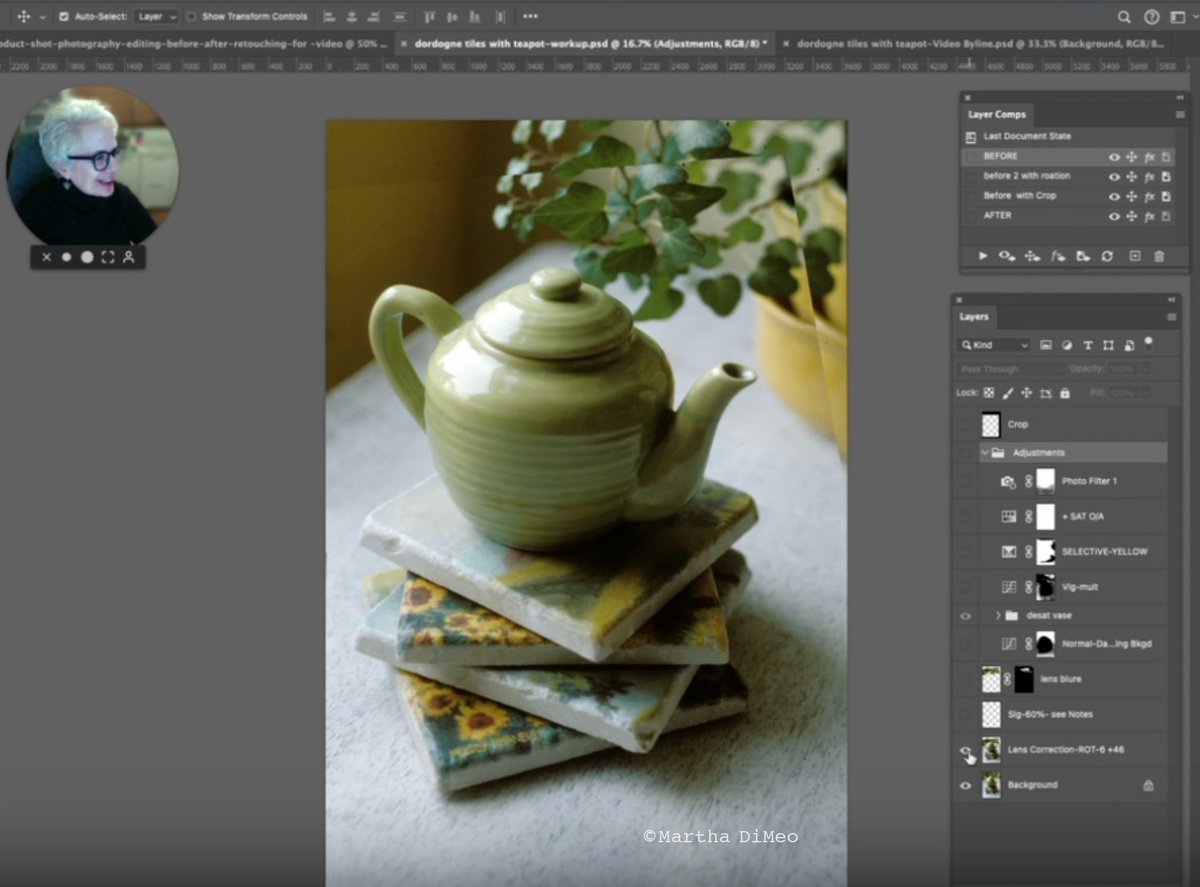Apply the AFTER layer comp checkbox
This screenshot has width=1200, height=887.
click(970, 216)
